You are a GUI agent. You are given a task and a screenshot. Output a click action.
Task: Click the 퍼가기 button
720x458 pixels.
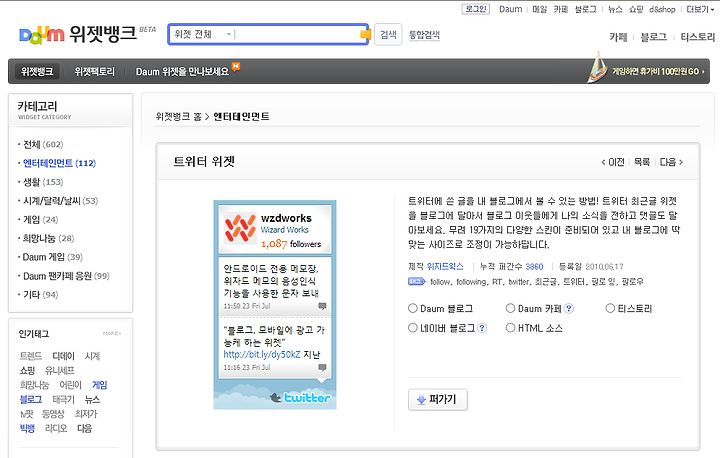438,400
